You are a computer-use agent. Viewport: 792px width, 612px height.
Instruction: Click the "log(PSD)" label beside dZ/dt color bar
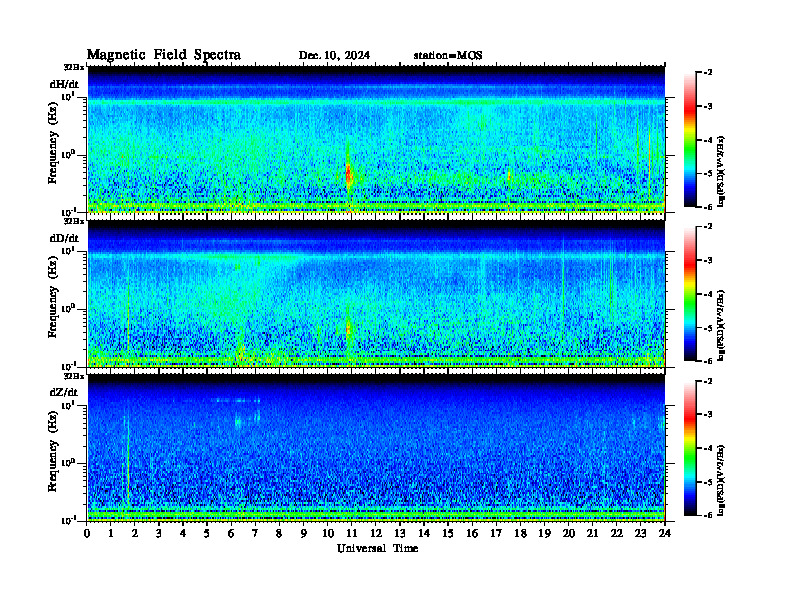[721, 479]
